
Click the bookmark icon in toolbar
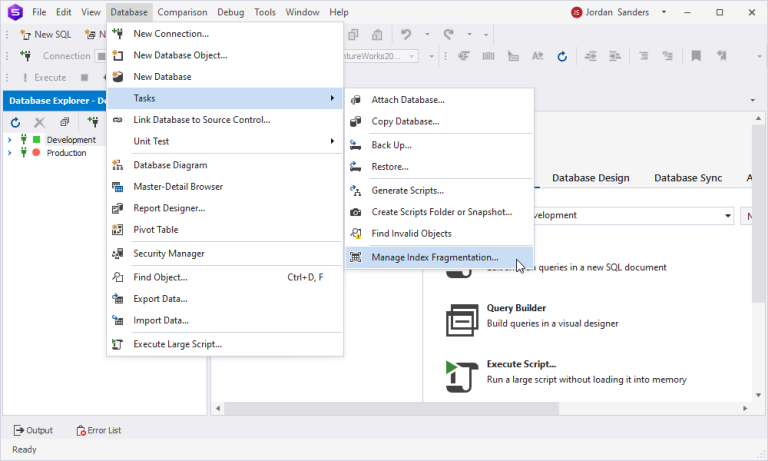[696, 56]
